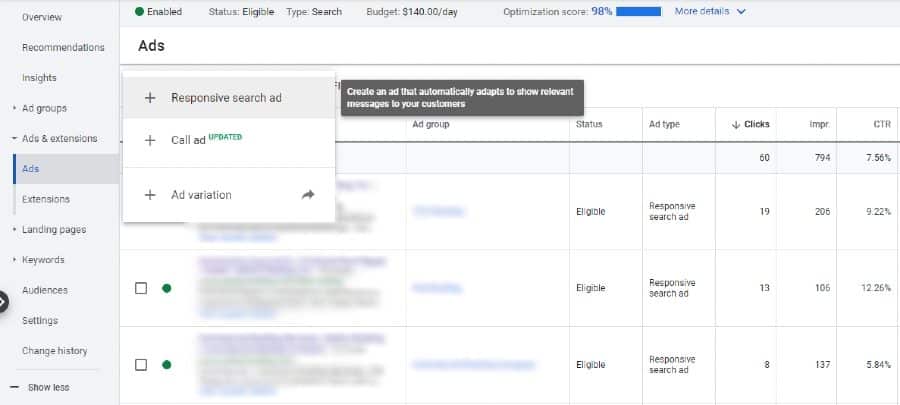This screenshot has height=405, width=900.
Task: Click the optimization score progress bar
Action: (639, 11)
